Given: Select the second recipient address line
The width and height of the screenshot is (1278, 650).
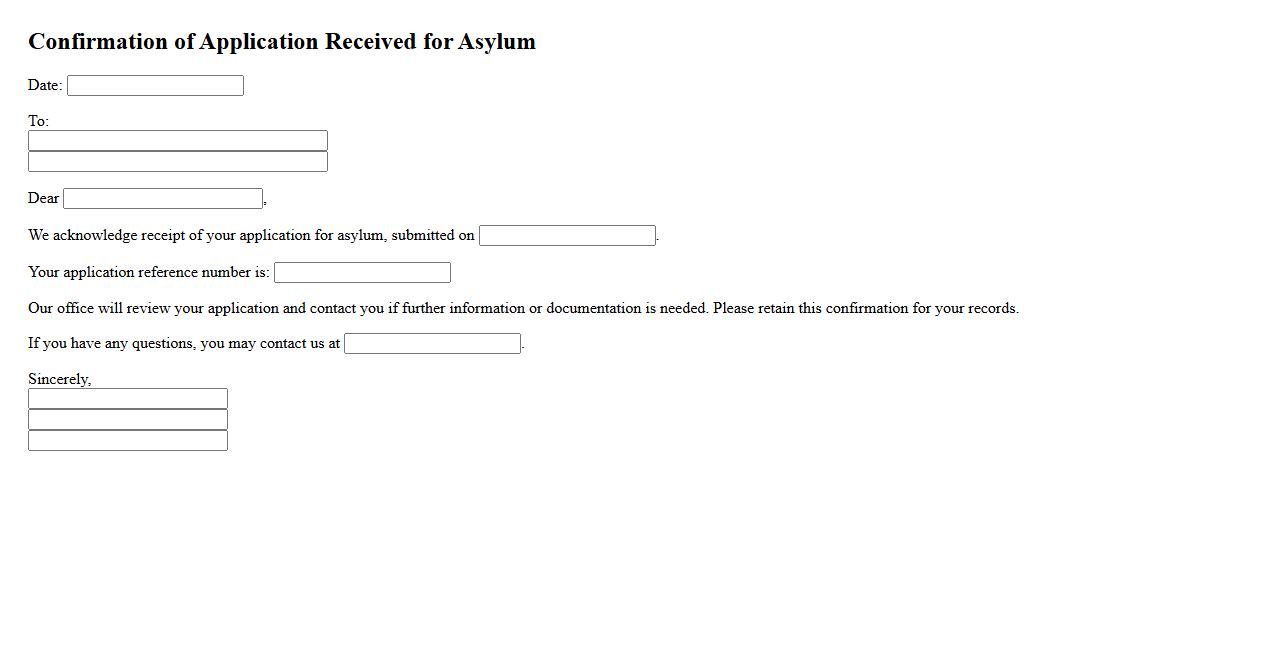Looking at the screenshot, I should click(x=178, y=162).
